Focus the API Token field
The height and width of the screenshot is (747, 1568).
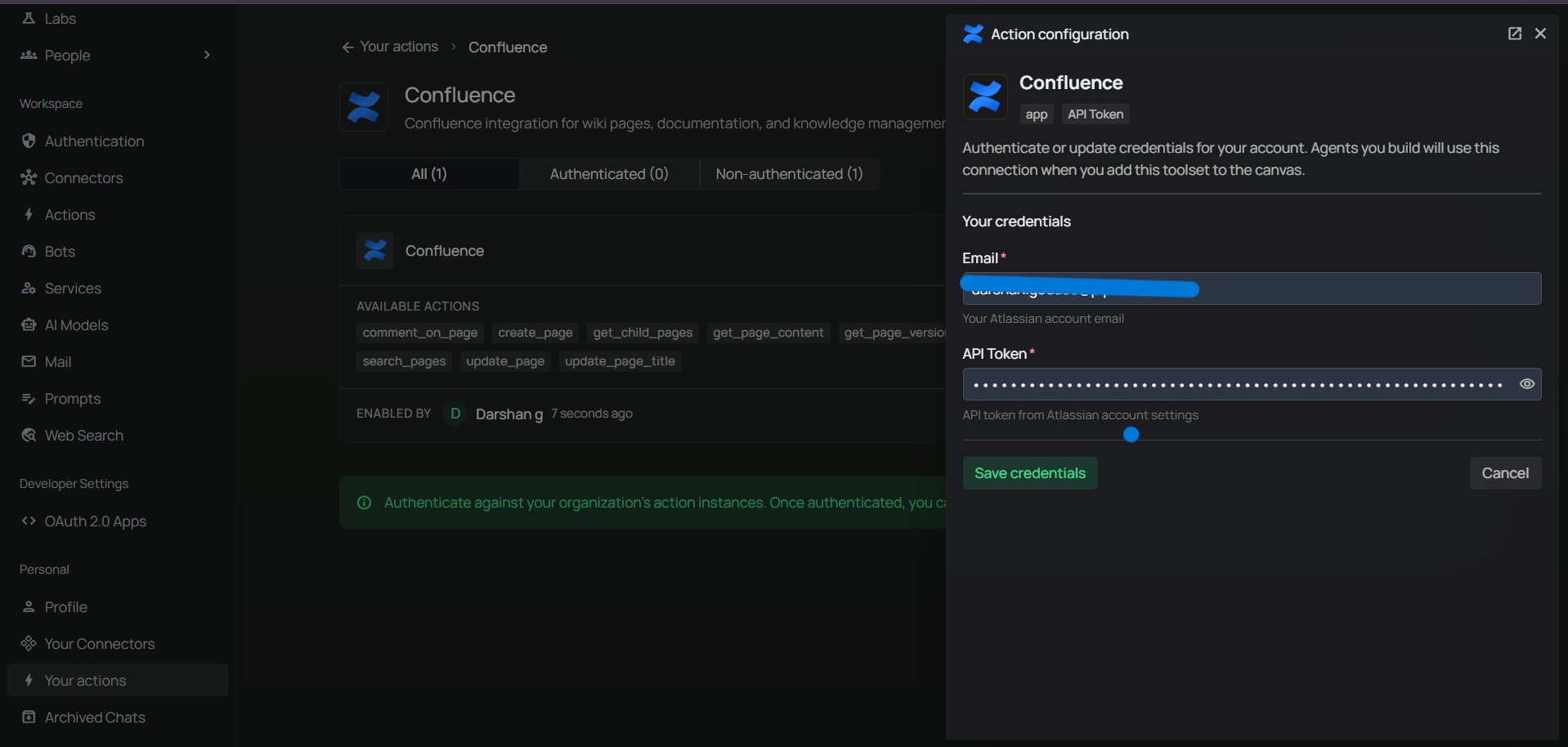click(1252, 384)
